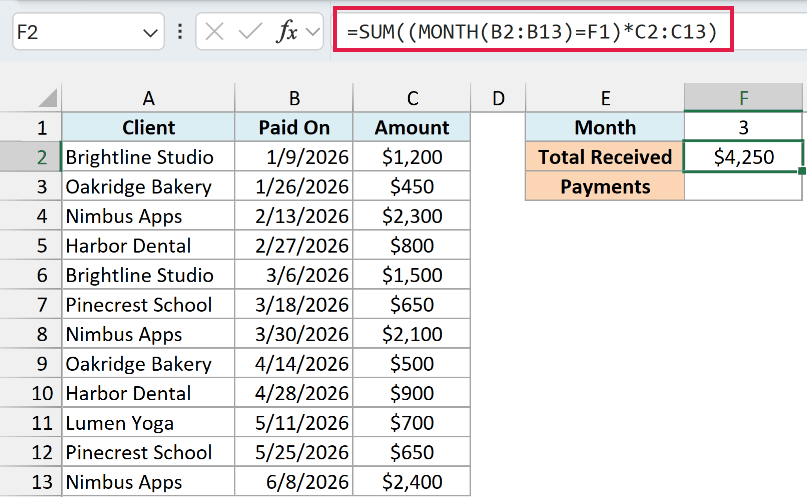This screenshot has width=807, height=497.
Task: Click the amount $1,200
Action: coord(412,157)
